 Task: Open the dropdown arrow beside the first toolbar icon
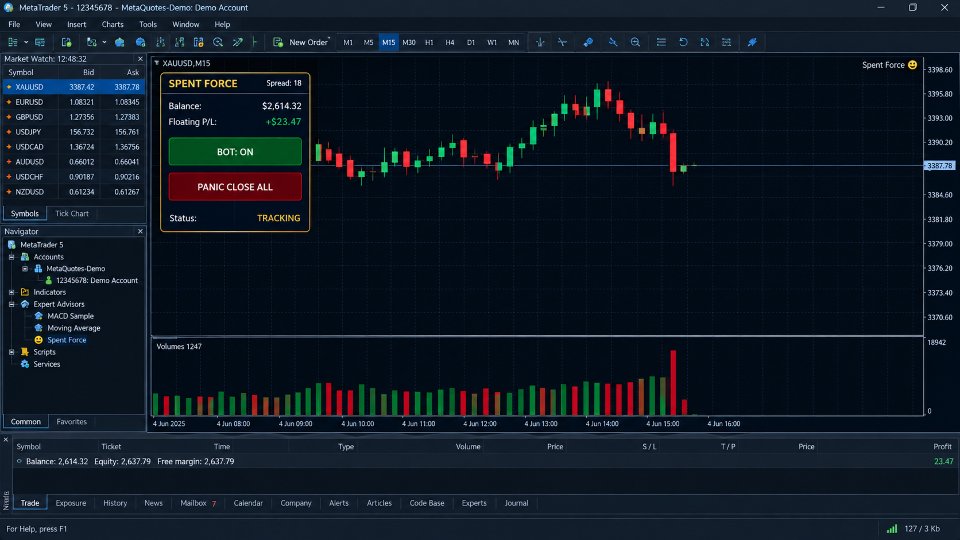(26, 42)
